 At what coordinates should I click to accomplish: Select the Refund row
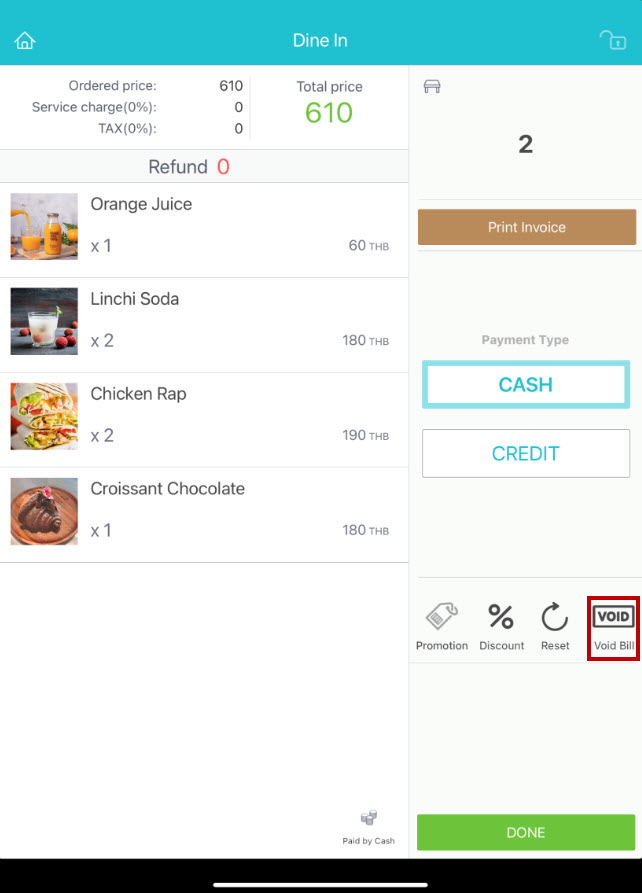[x=204, y=167]
